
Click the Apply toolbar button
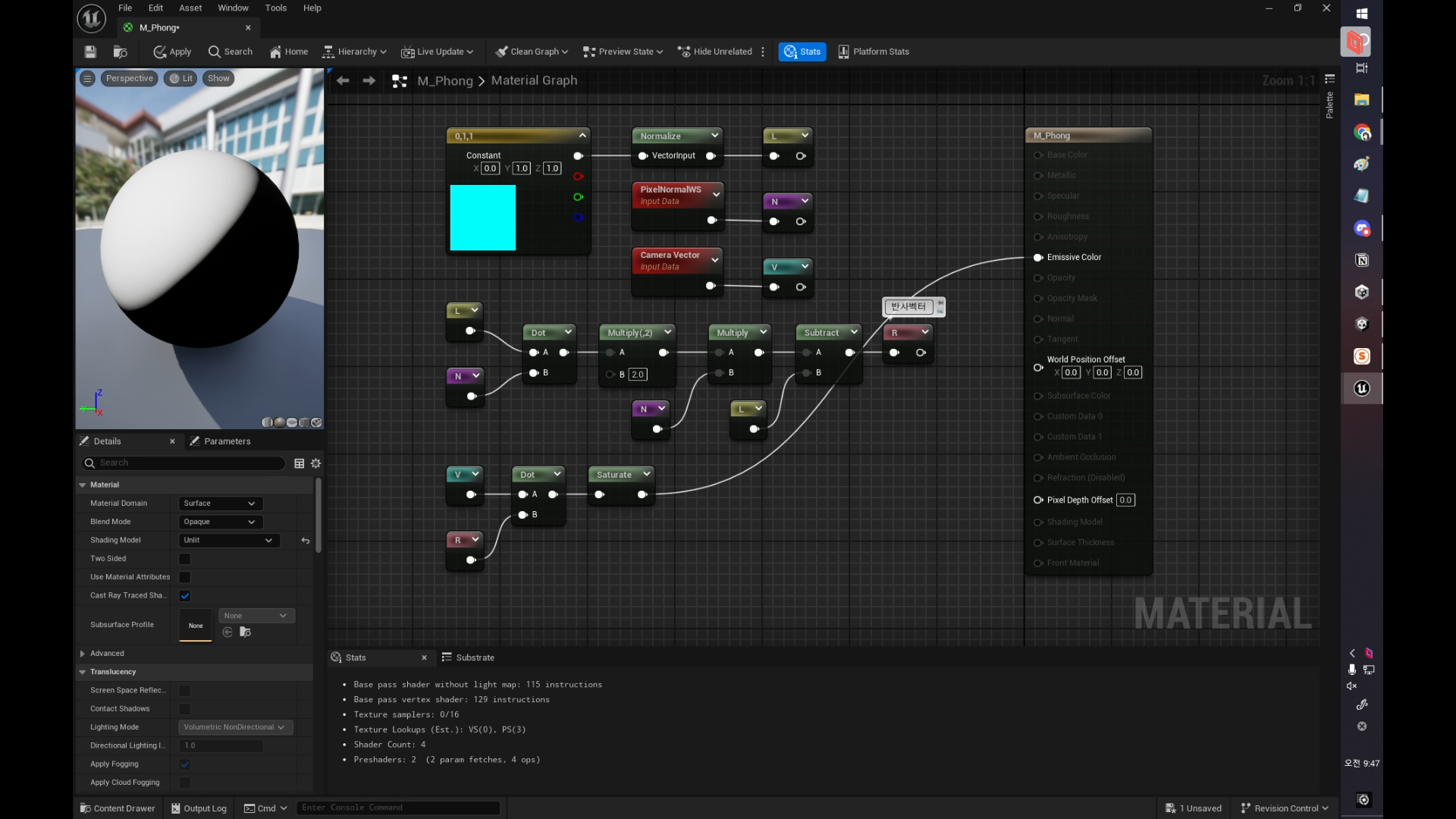(x=172, y=52)
